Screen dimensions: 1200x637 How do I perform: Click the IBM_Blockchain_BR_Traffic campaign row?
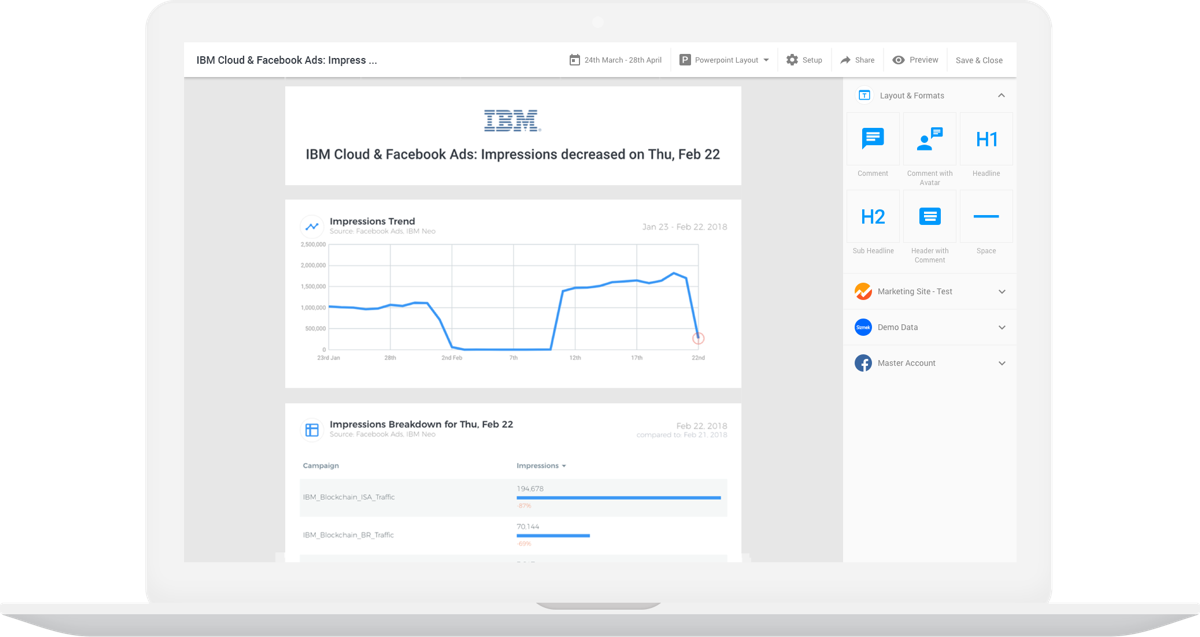[x=513, y=535]
